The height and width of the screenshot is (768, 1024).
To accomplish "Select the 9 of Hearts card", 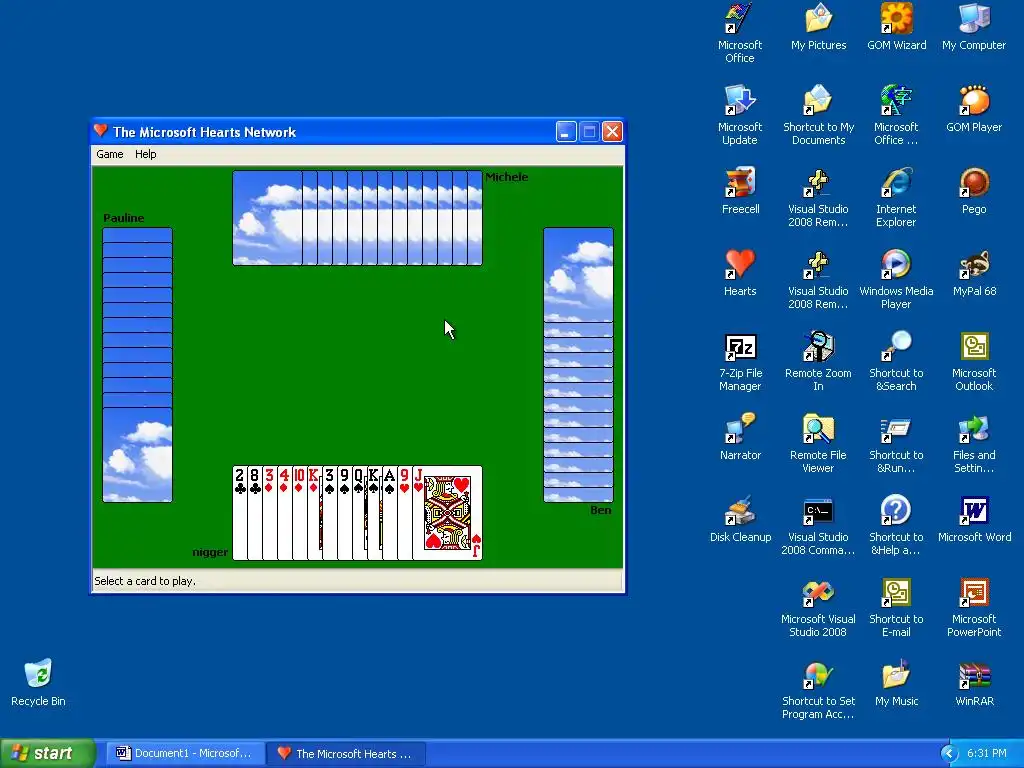I will tap(405, 513).
